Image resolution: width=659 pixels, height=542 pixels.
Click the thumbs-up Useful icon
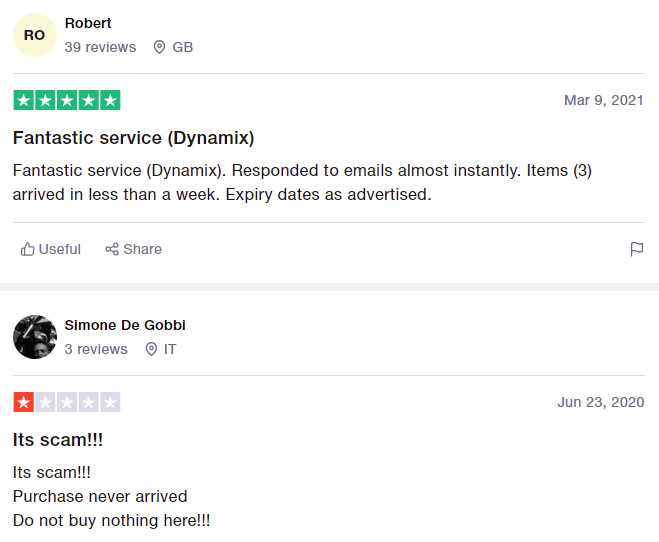pyautogui.click(x=27, y=249)
